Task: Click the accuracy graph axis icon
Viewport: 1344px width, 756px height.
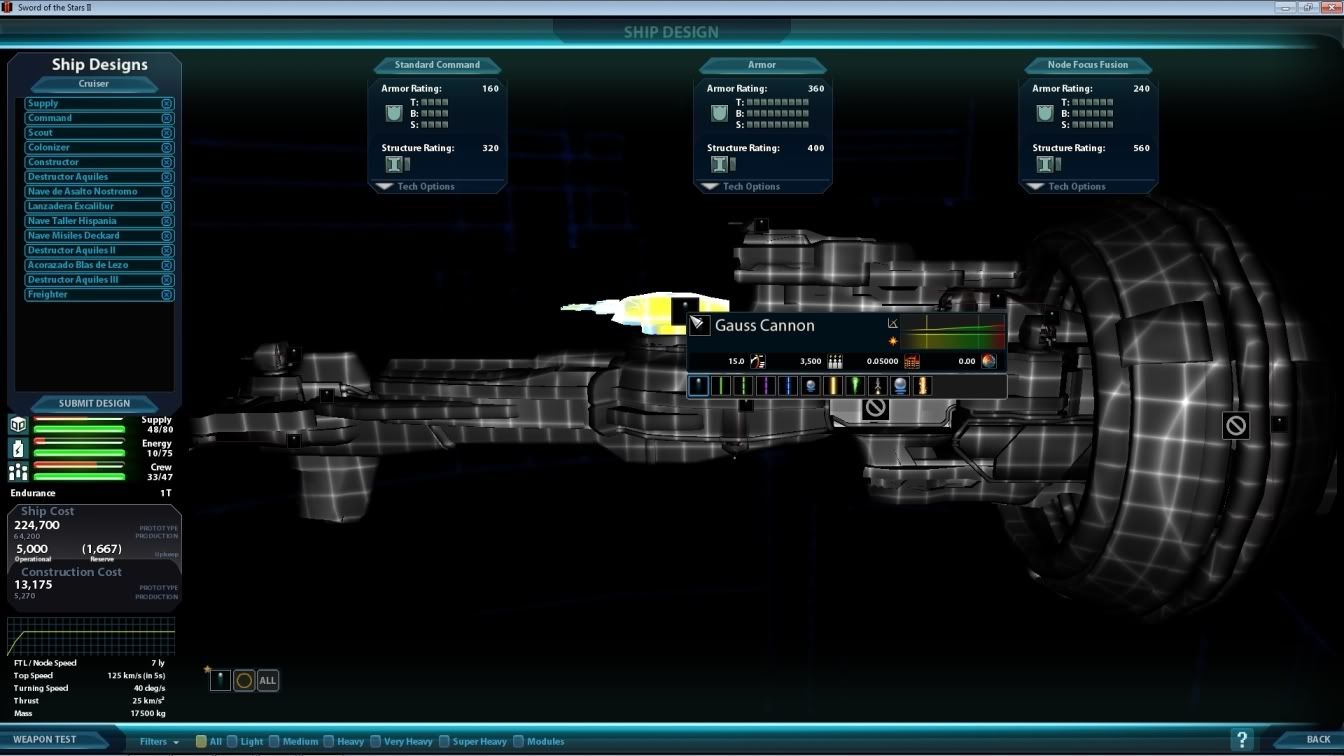Action: pyautogui.click(x=893, y=323)
